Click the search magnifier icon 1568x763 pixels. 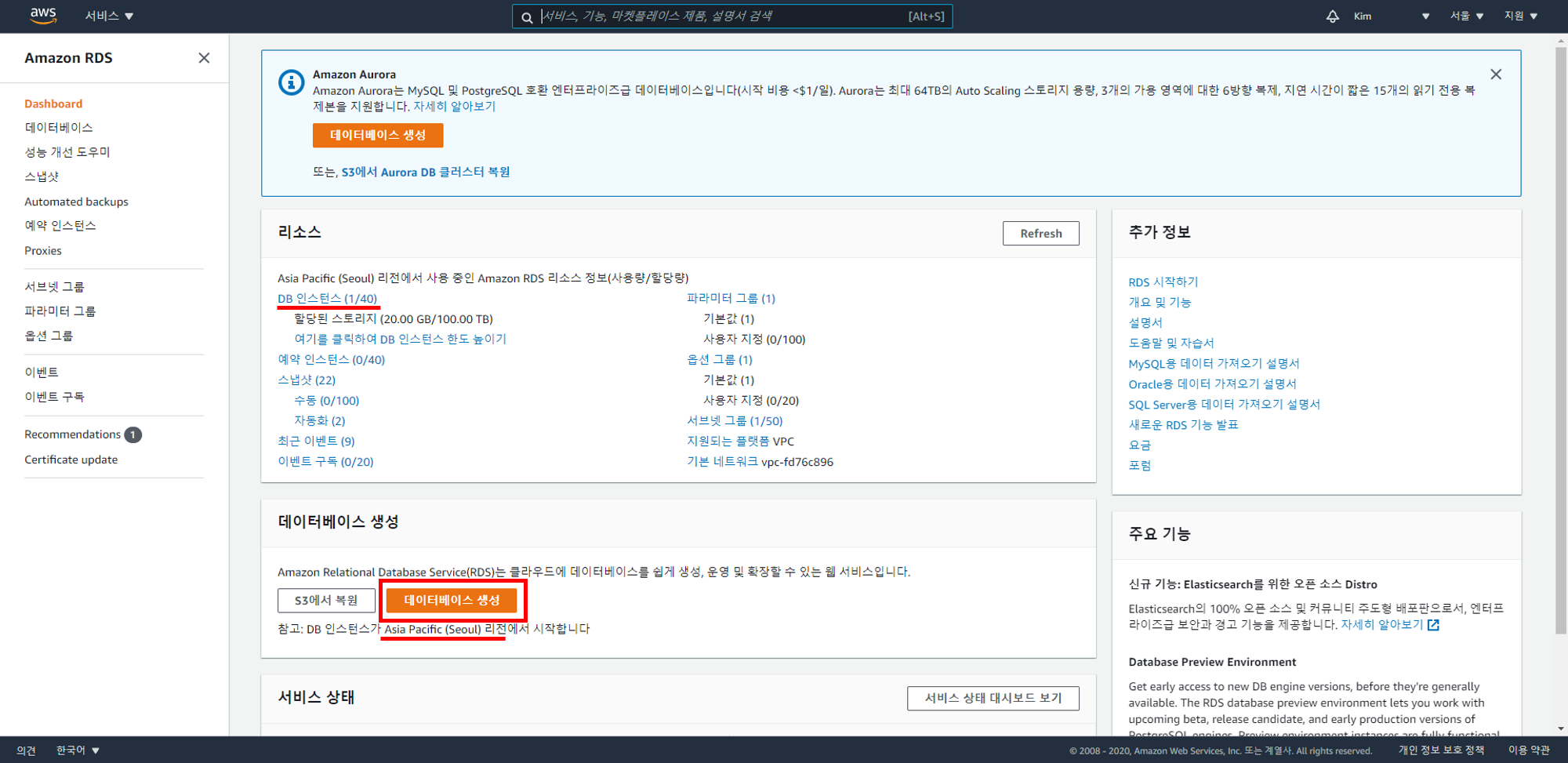[527, 16]
